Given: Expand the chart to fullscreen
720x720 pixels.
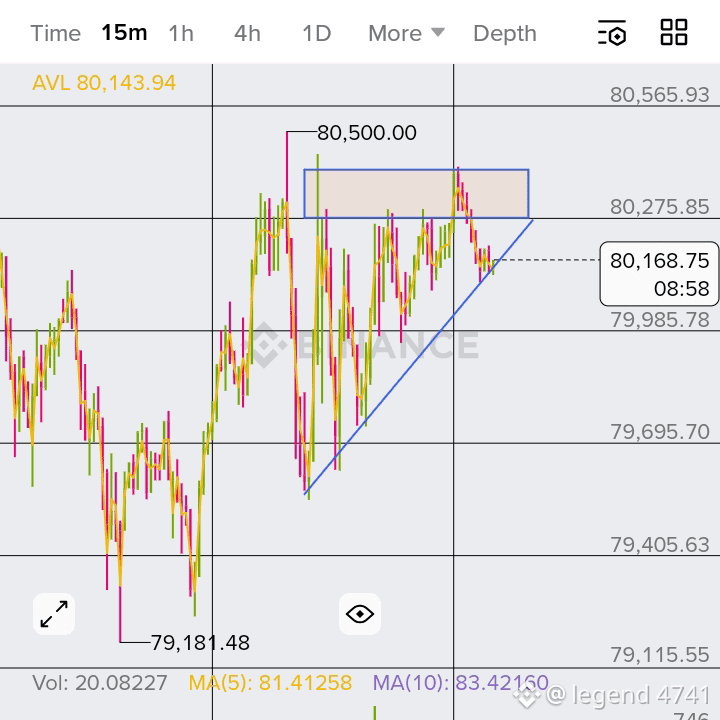Looking at the screenshot, I should (x=54, y=614).
